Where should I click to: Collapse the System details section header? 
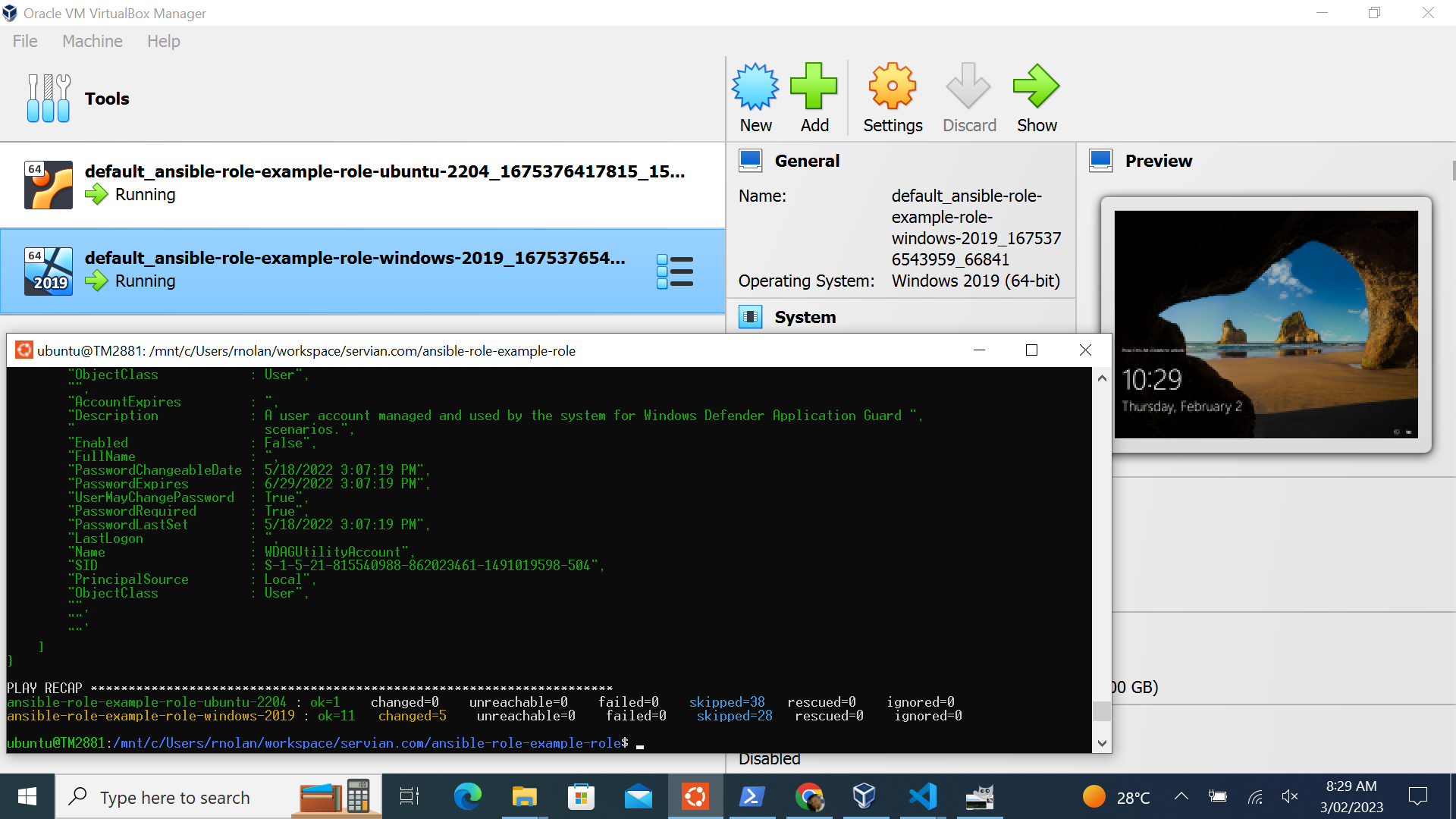(x=805, y=317)
